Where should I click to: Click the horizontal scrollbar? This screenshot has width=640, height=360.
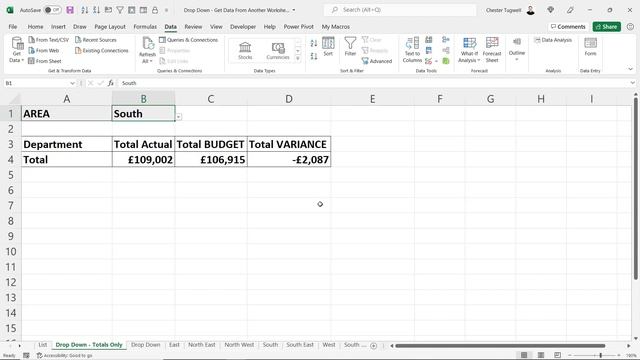pos(500,346)
